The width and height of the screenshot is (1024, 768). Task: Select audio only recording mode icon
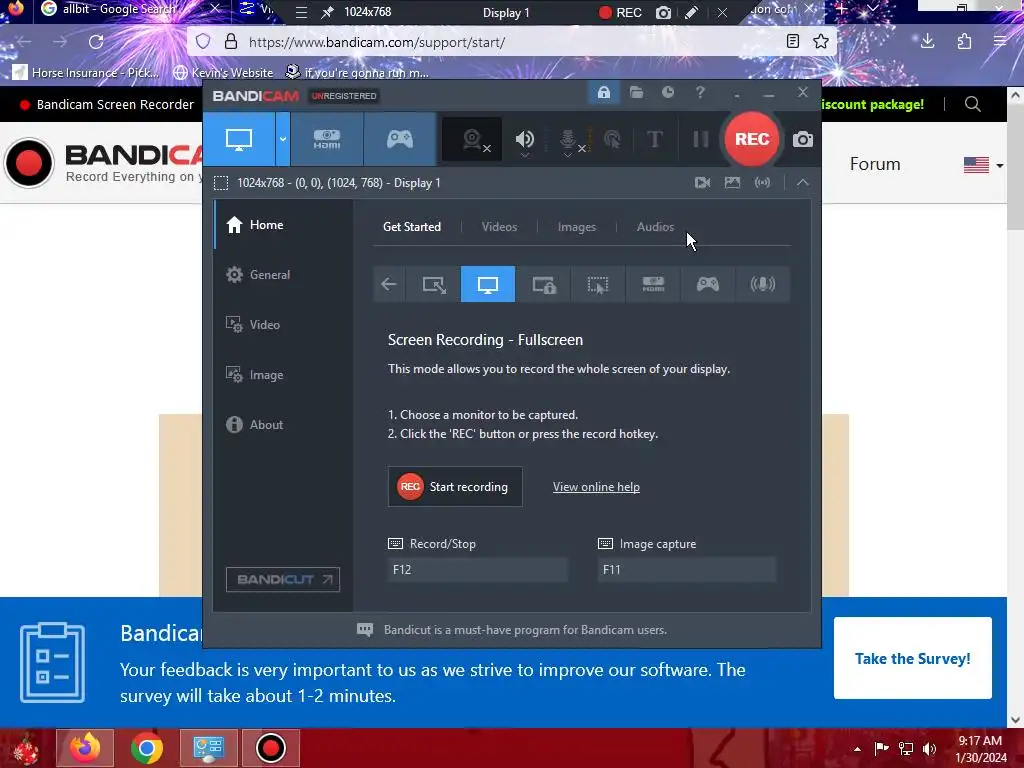click(x=762, y=284)
